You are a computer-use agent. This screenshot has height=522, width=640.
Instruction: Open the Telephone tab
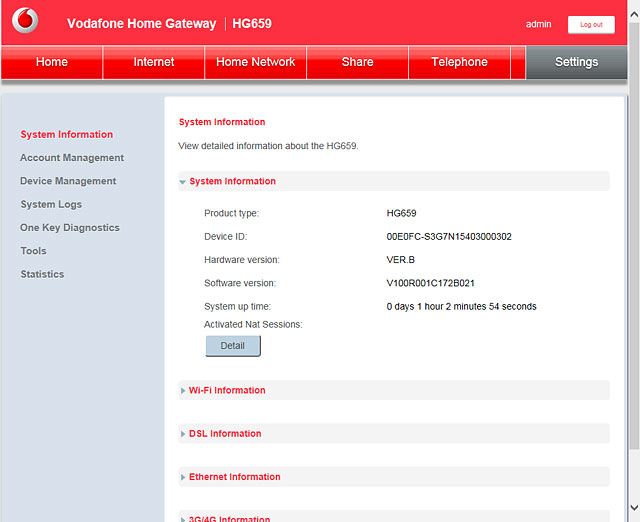click(460, 62)
